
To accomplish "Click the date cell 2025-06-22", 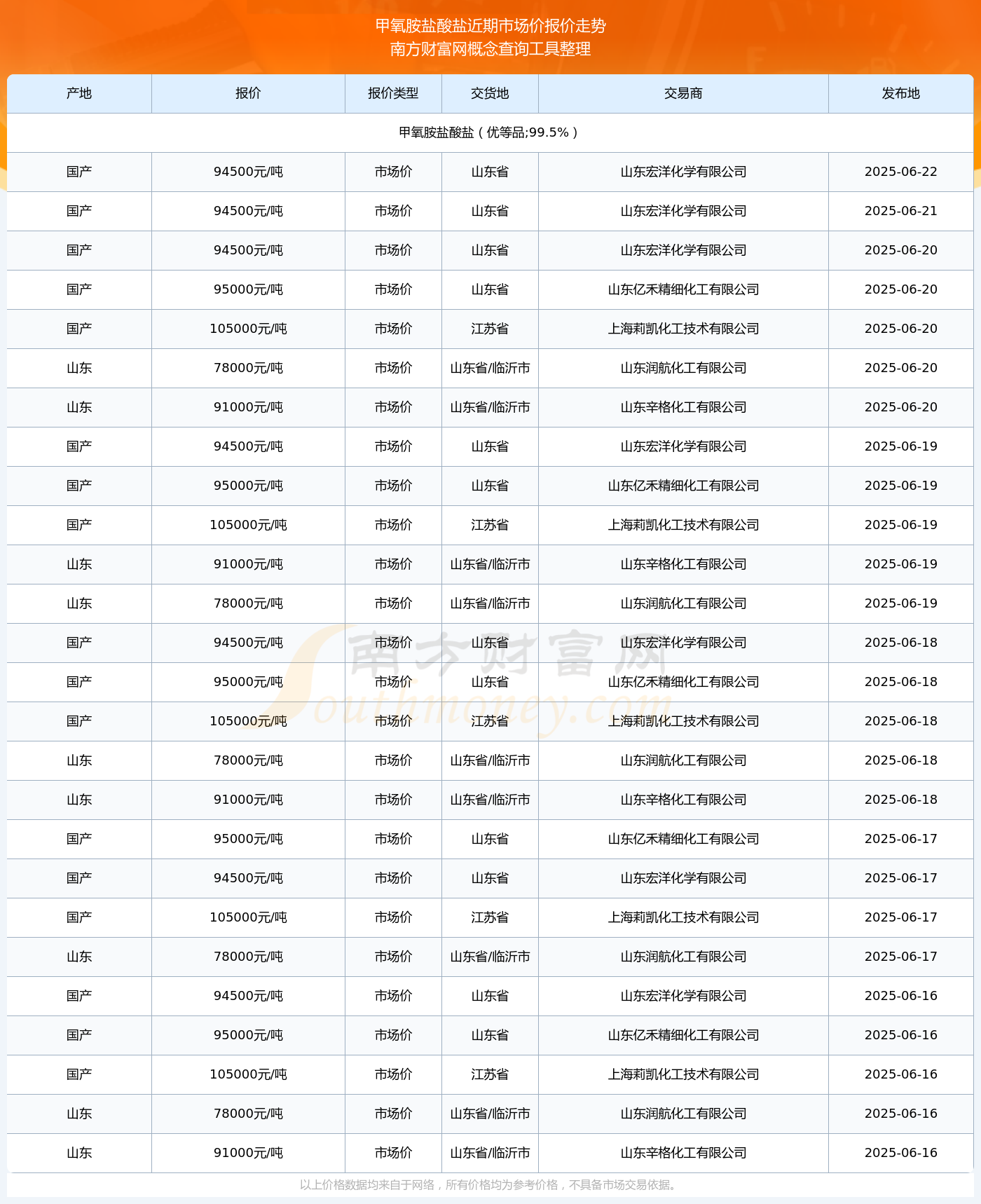I will tap(900, 172).
